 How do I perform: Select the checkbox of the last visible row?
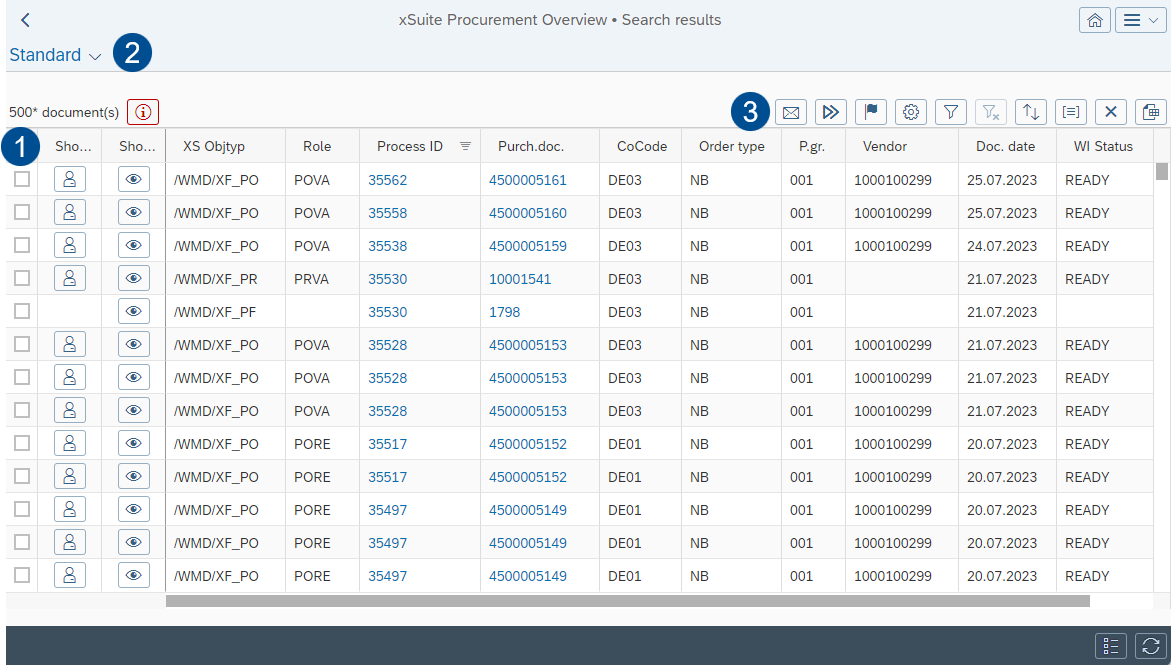click(x=21, y=575)
